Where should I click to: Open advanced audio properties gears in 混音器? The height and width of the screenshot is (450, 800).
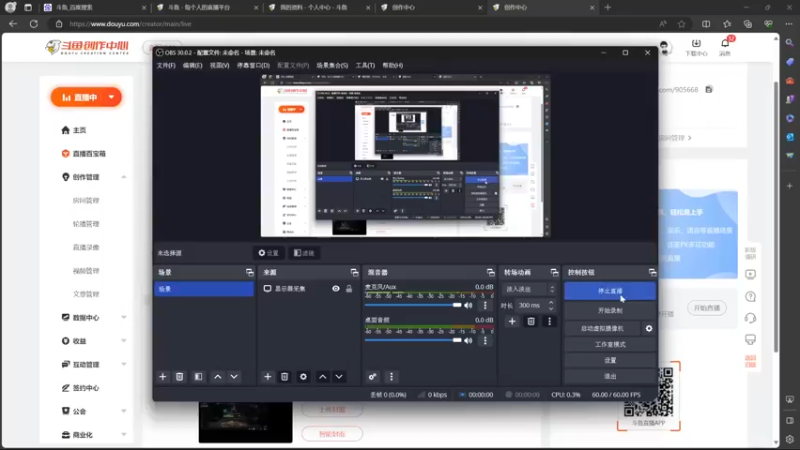(372, 377)
